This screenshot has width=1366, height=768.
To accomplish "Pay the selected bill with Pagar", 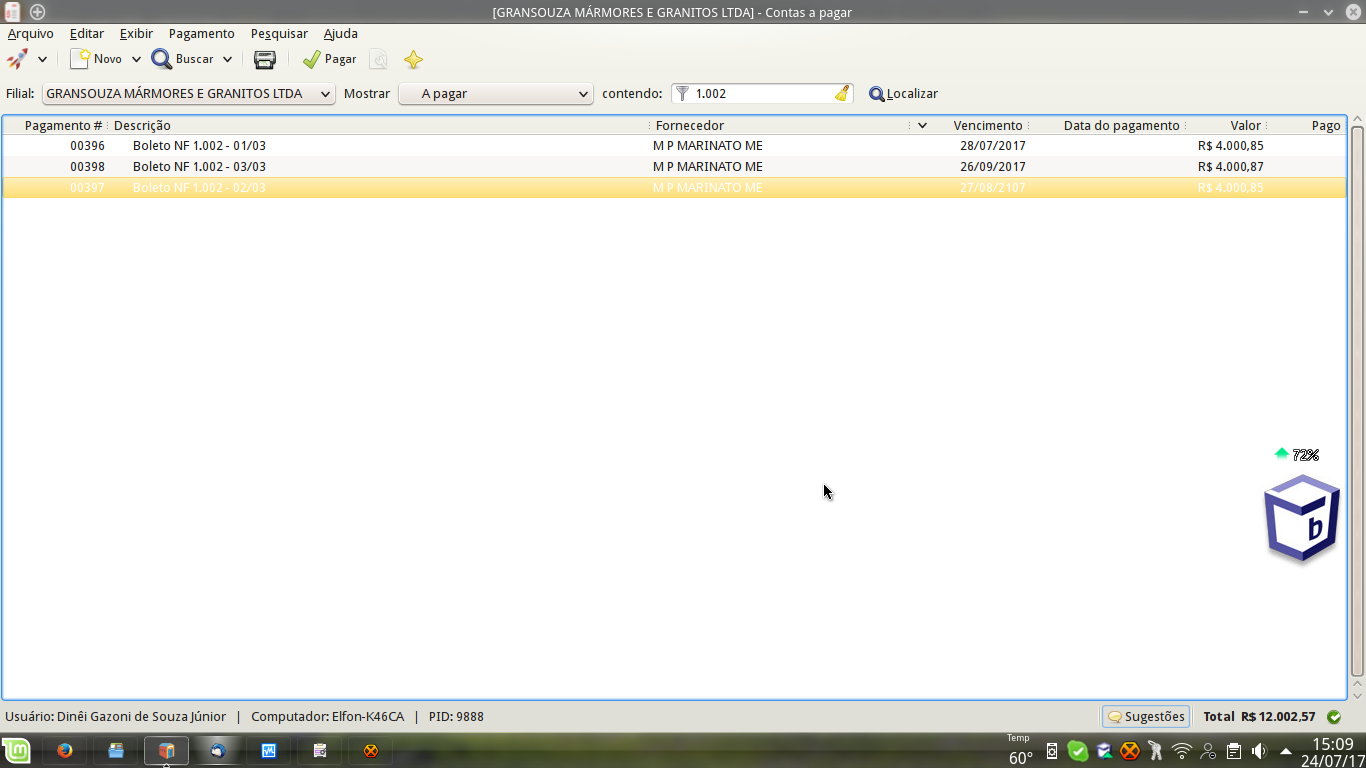I will coord(329,59).
